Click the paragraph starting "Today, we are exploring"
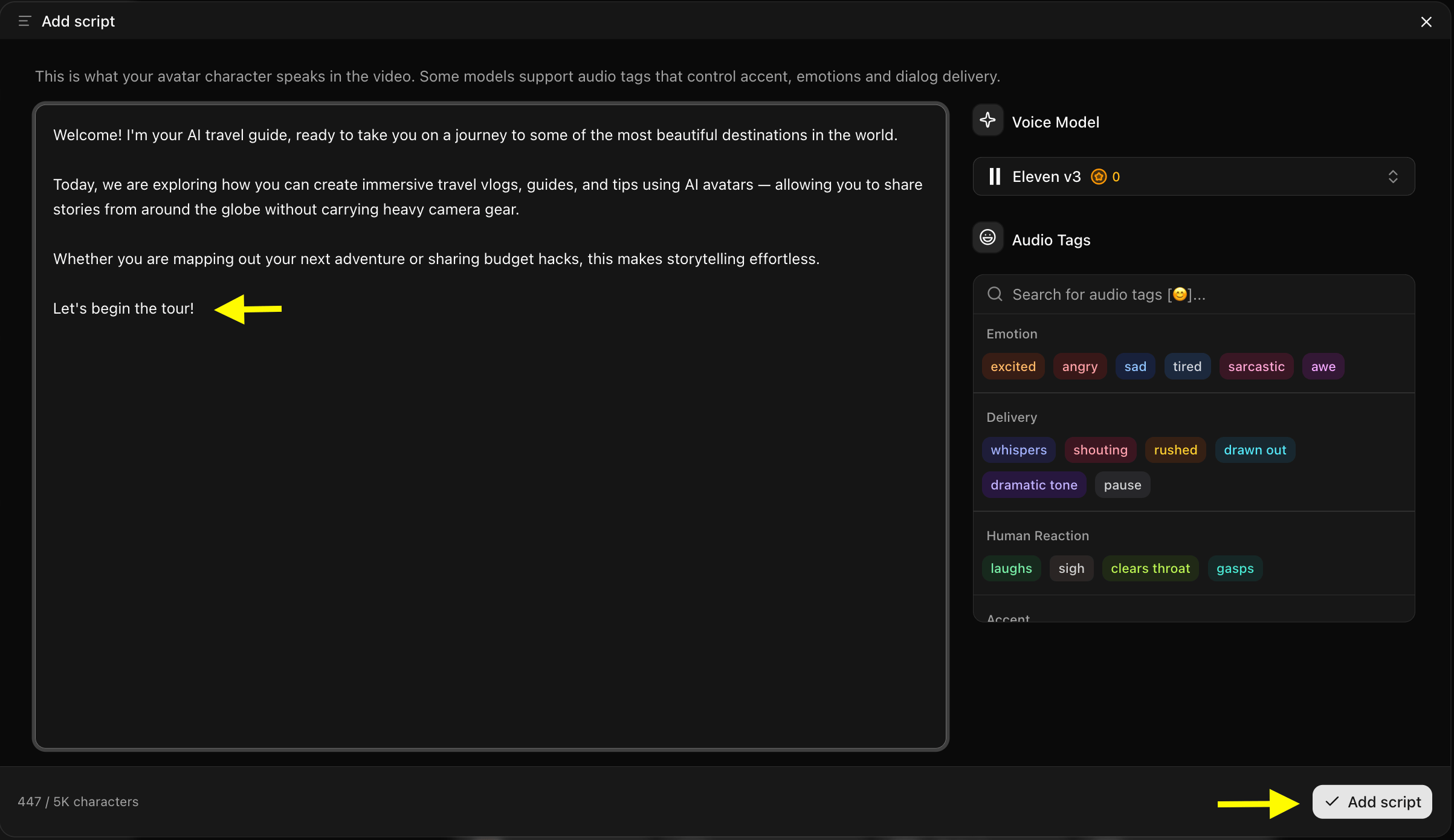 coord(488,197)
